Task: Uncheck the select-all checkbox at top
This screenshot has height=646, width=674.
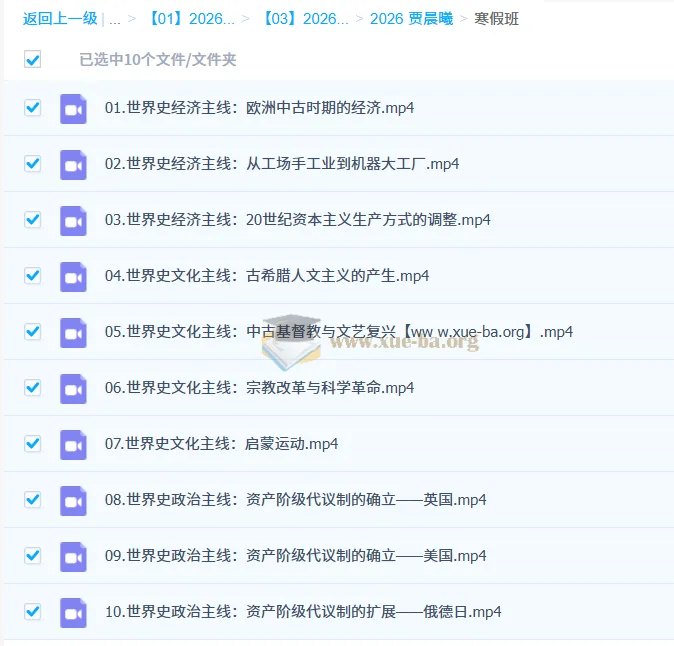Action: (x=33, y=59)
